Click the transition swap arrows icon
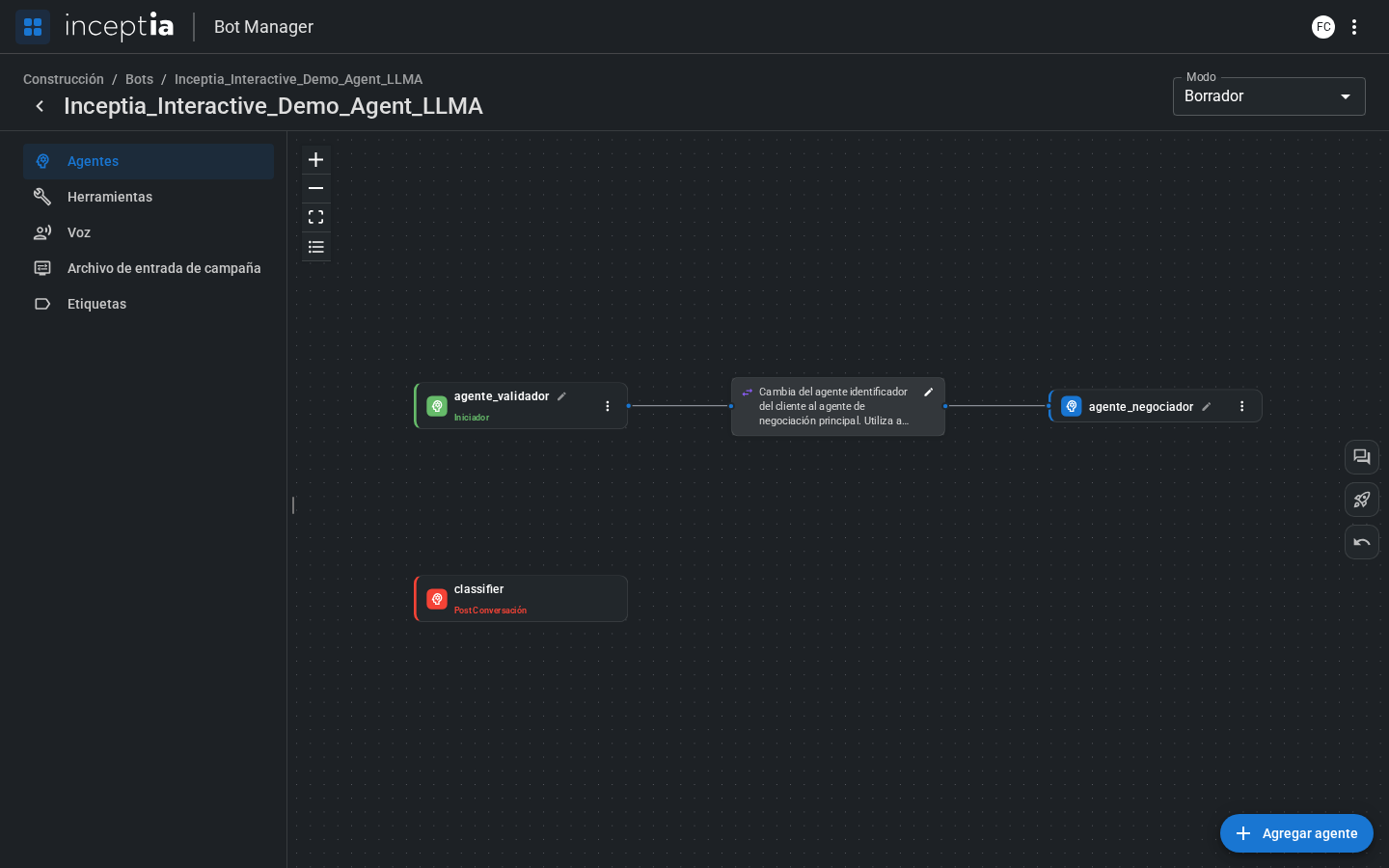 coord(748,393)
